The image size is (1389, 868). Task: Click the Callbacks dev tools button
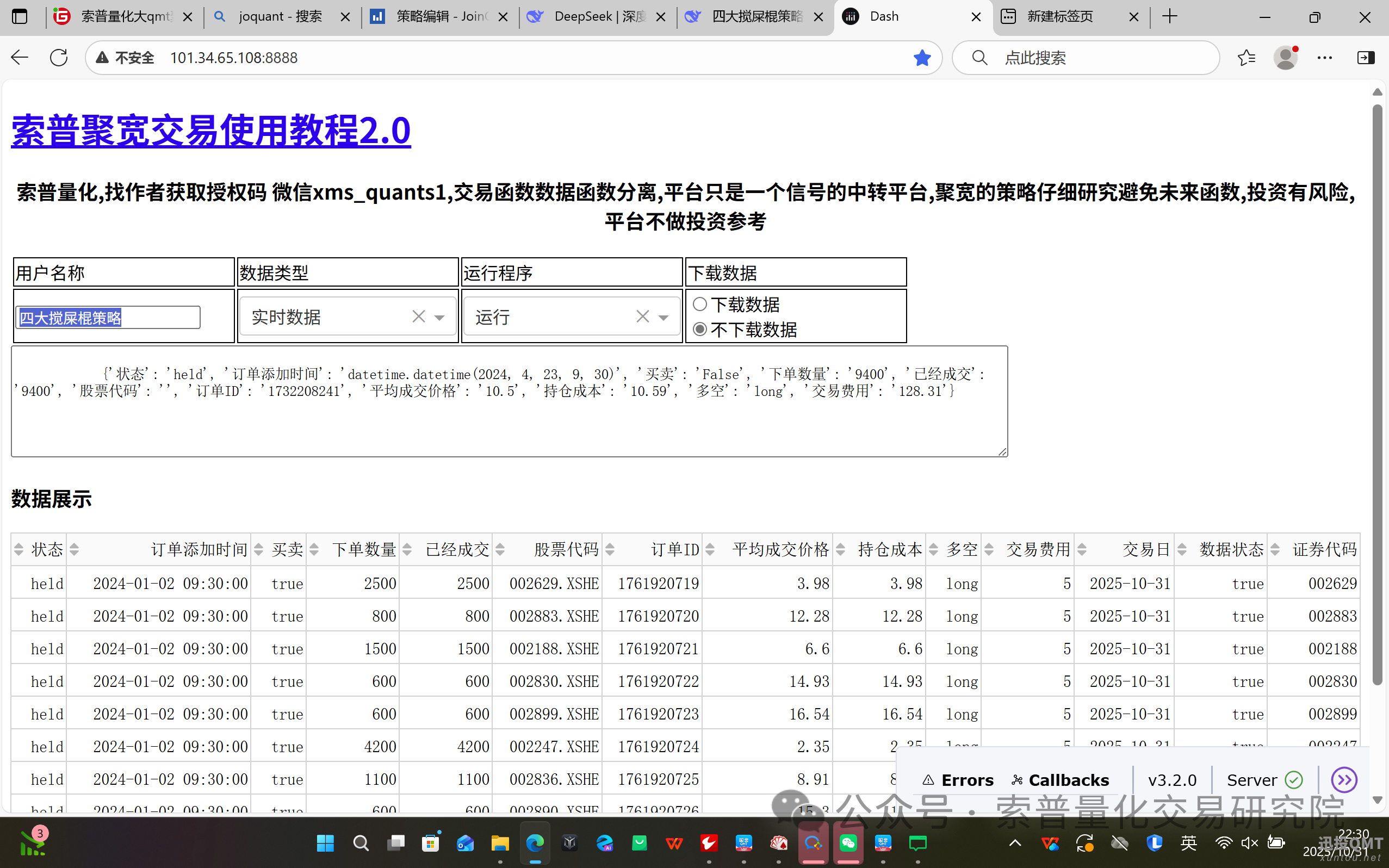[x=1060, y=779]
